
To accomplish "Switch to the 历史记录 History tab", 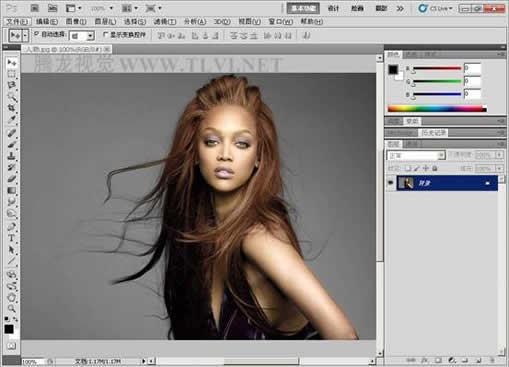I will (x=434, y=133).
